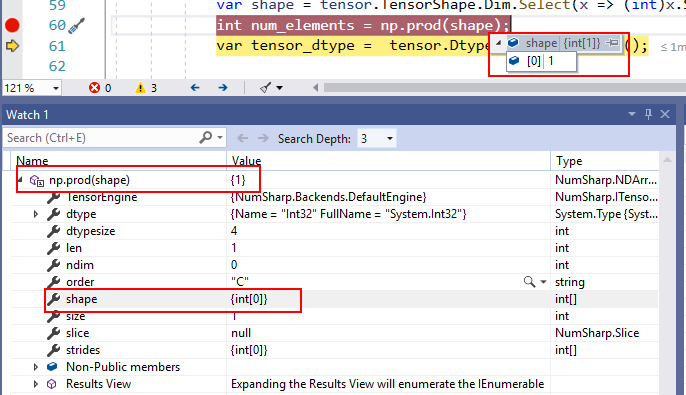Click the Watch list scrollbar up arrow

667,161
